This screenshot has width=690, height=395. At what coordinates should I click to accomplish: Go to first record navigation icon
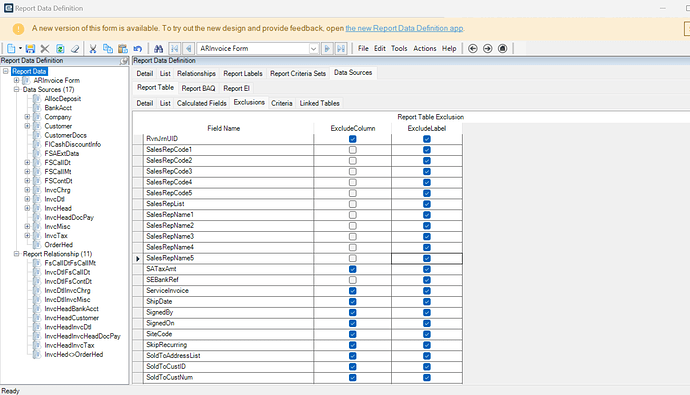pyautogui.click(x=175, y=48)
